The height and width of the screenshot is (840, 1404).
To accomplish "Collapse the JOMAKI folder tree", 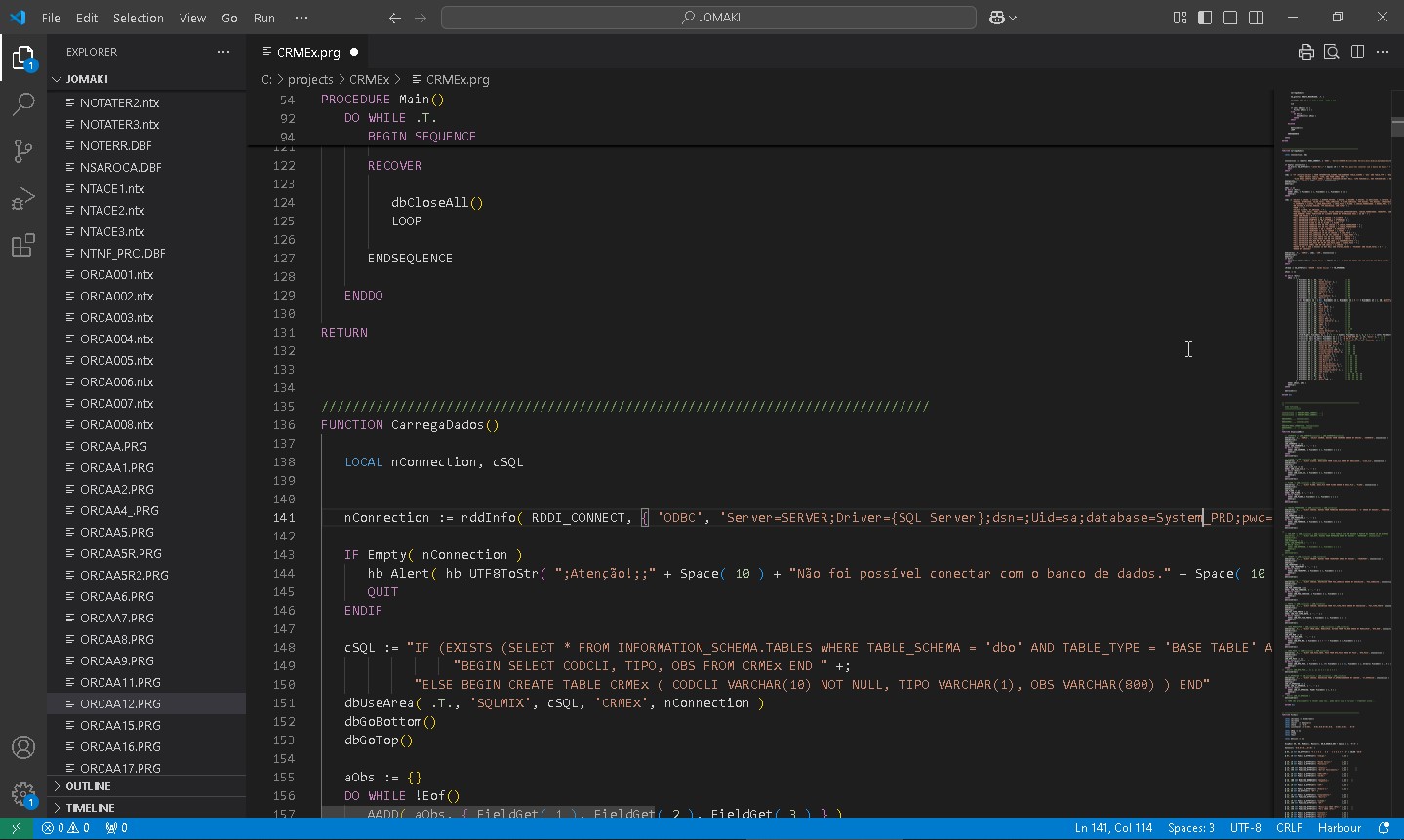I will [x=86, y=79].
